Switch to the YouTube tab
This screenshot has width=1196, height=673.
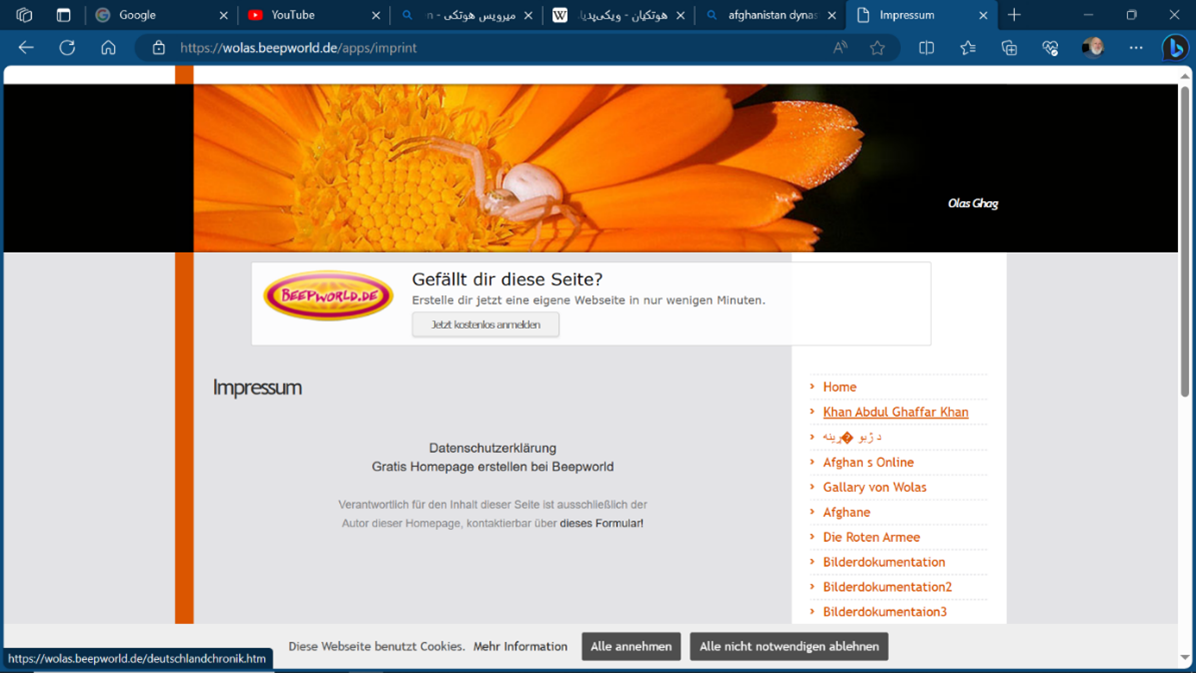click(310, 15)
